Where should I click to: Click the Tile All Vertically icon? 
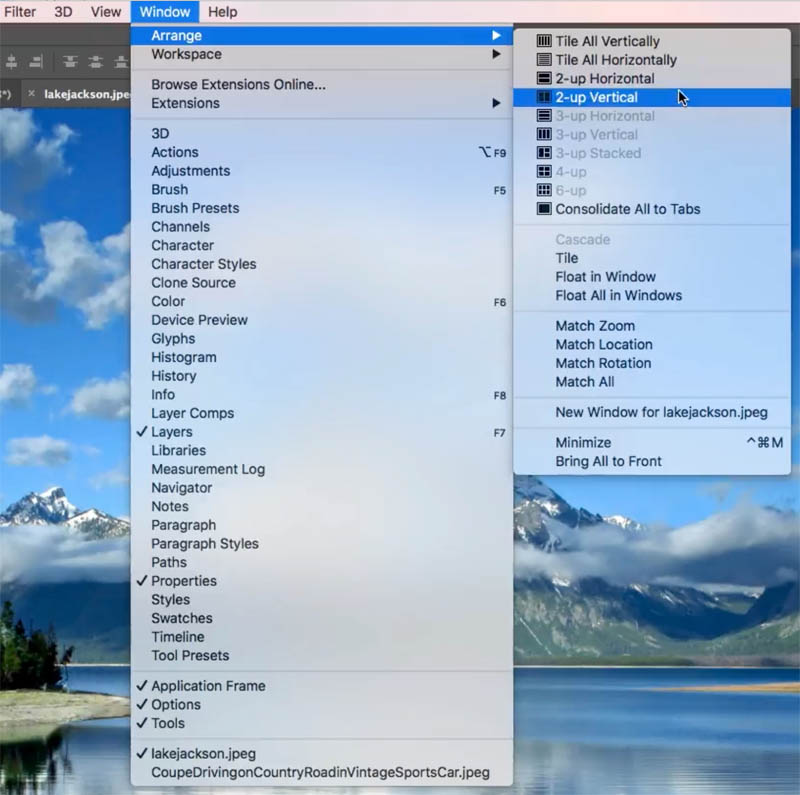click(544, 41)
